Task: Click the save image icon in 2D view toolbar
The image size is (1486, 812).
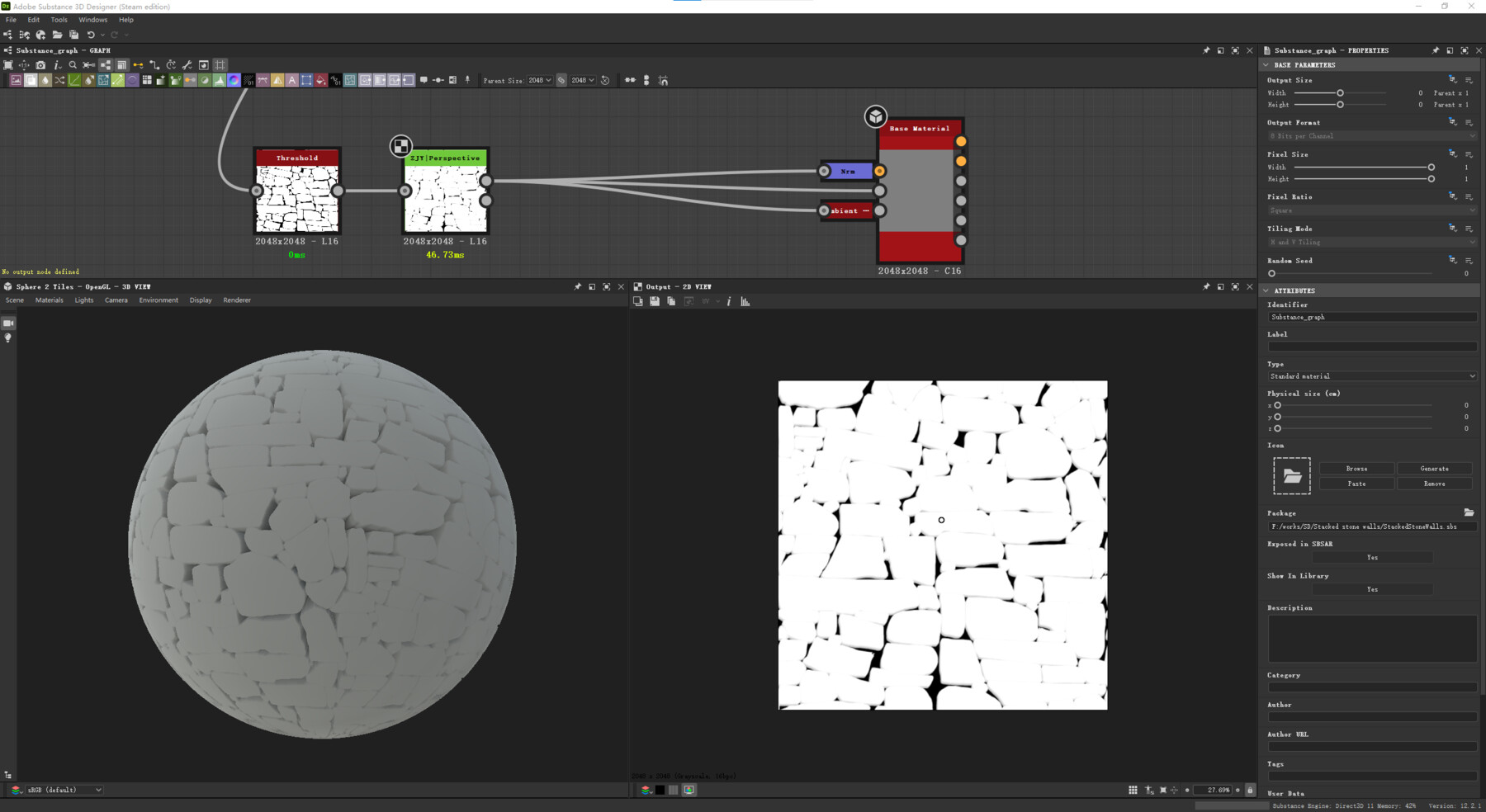Action: click(655, 301)
